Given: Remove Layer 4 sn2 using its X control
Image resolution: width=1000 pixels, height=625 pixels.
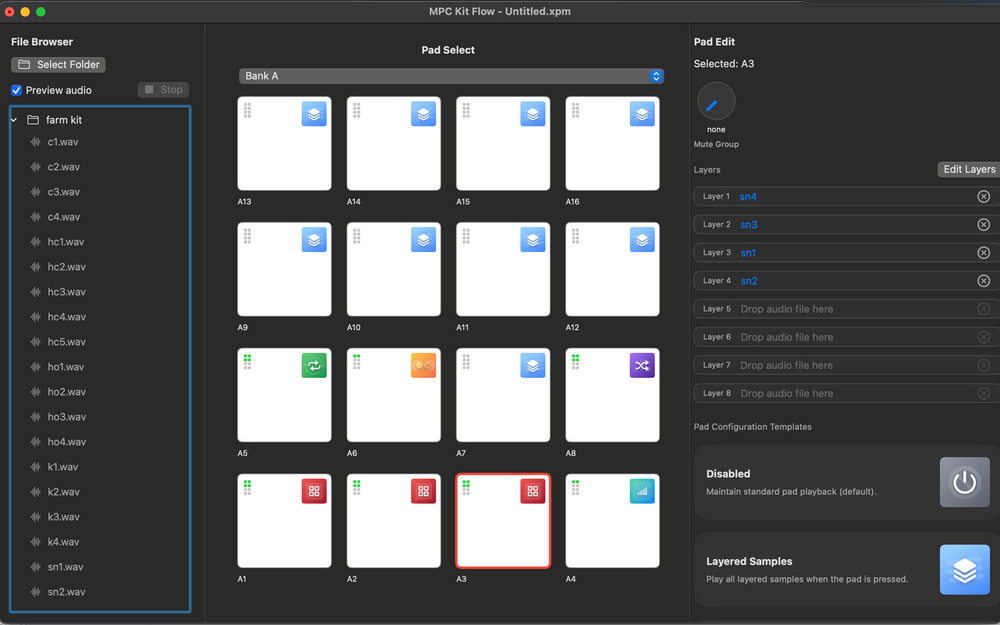Looking at the screenshot, I should (x=983, y=280).
